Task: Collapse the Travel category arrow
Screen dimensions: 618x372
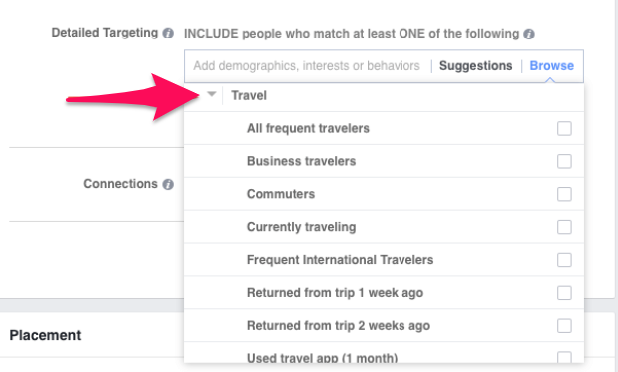Action: [212, 94]
